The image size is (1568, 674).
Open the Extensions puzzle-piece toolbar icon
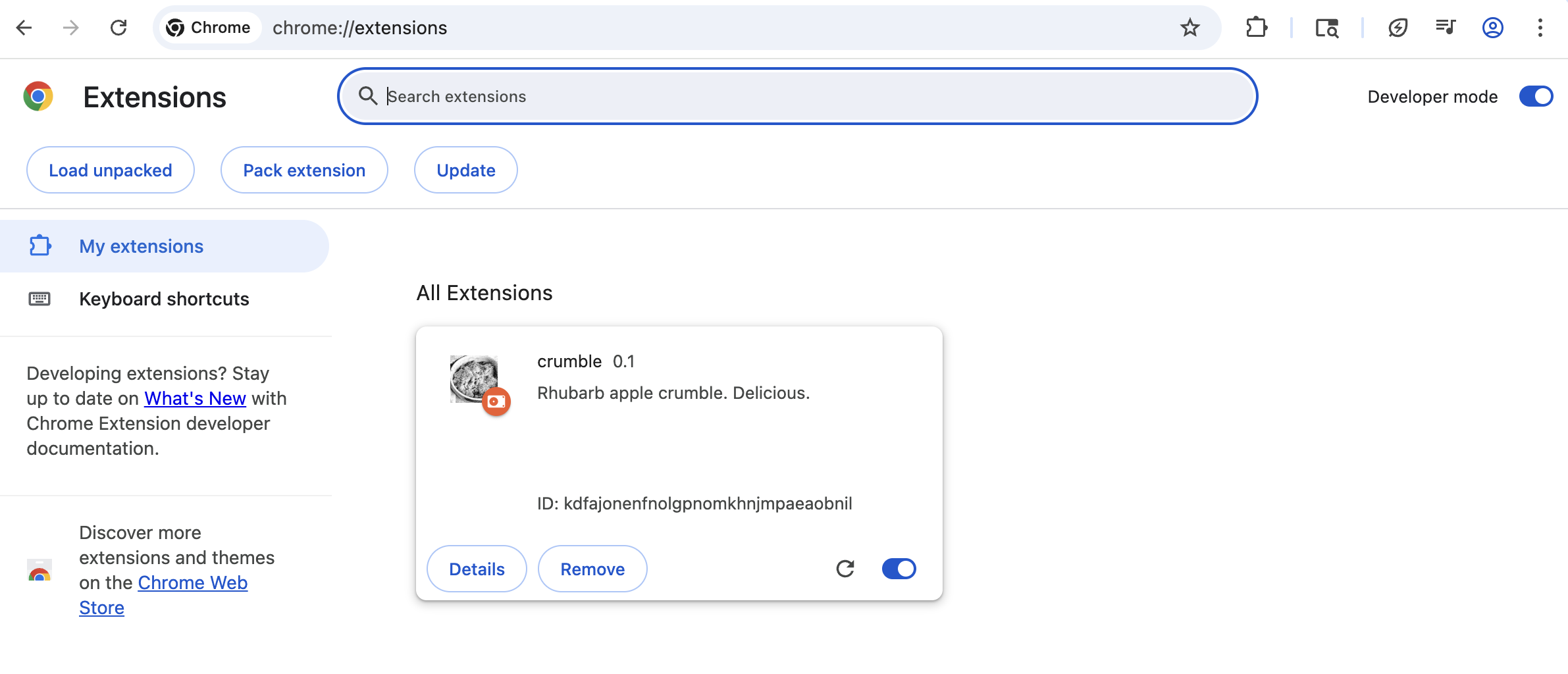tap(1256, 28)
